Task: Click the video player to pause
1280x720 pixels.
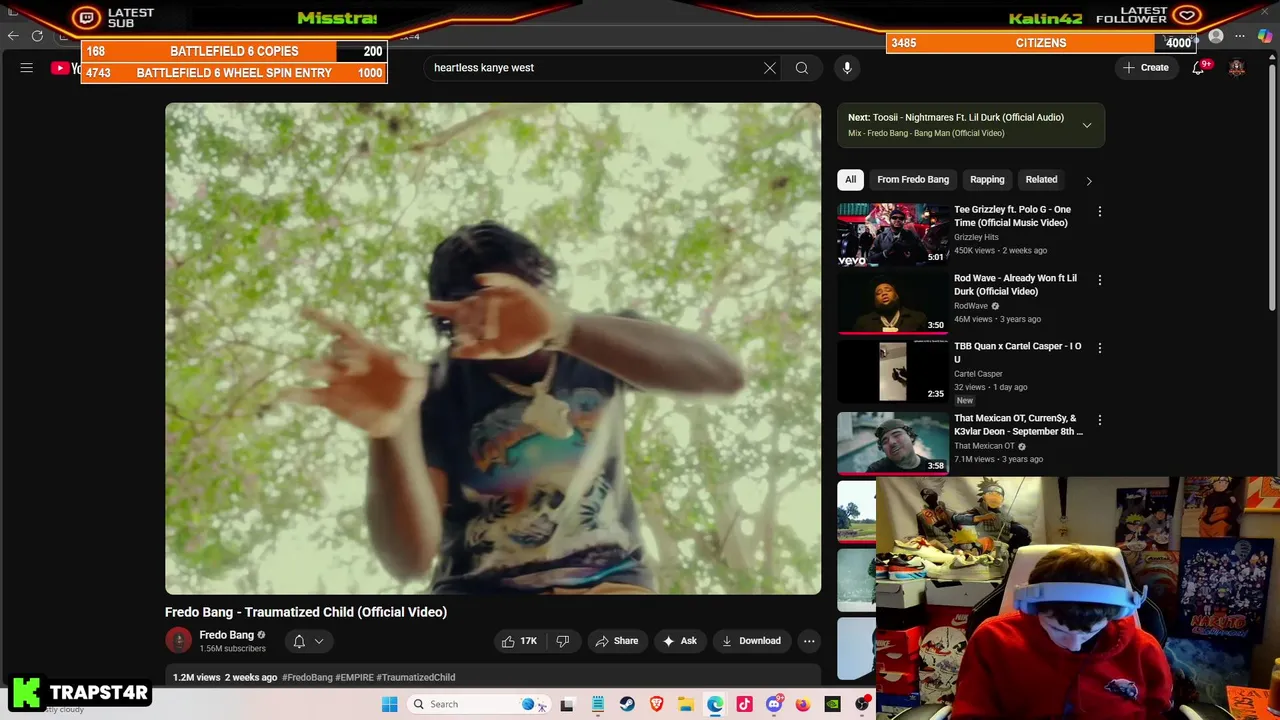Action: point(493,348)
